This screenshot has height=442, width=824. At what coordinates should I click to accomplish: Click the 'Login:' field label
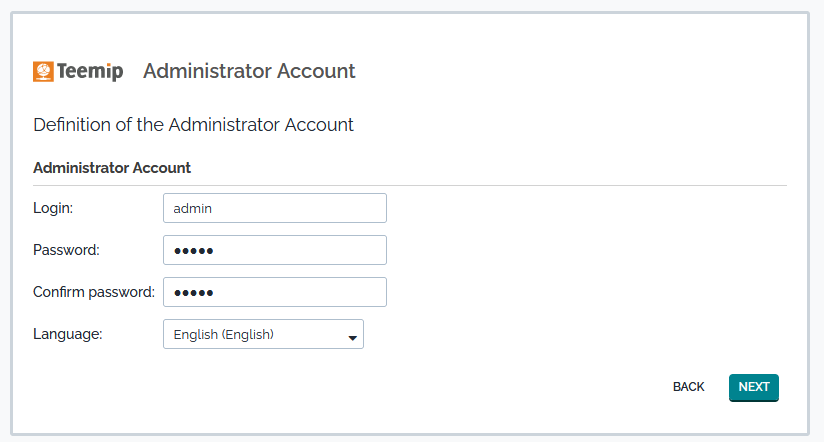(x=54, y=208)
